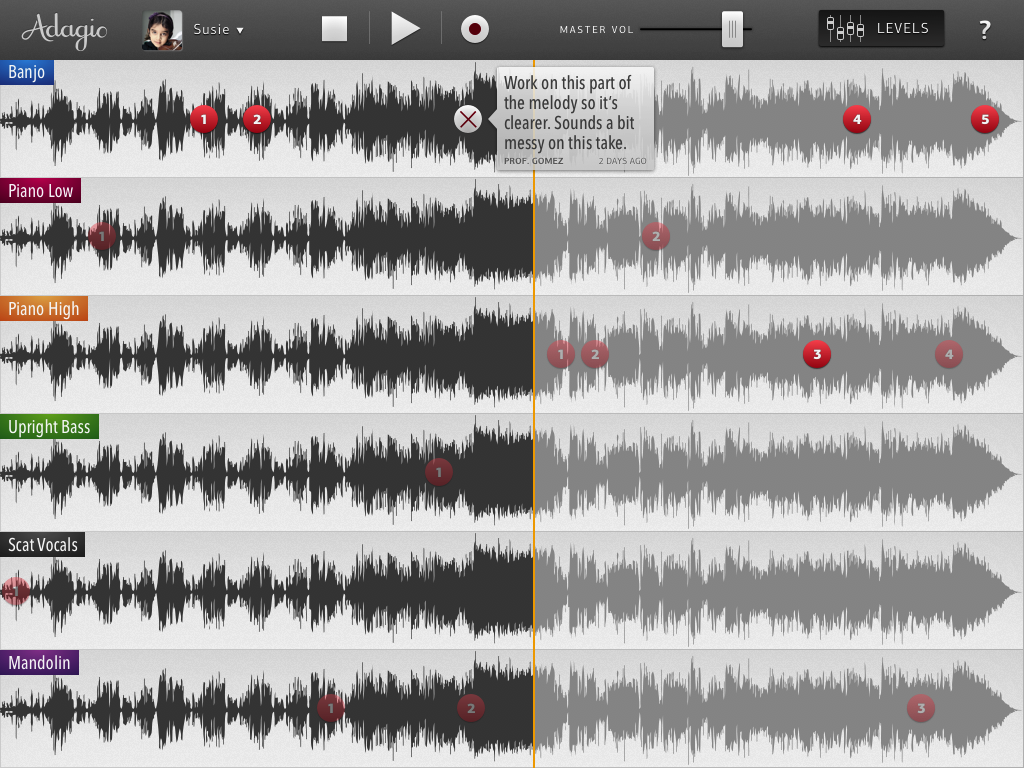Click the red Record button
This screenshot has height=768, width=1024.
[475, 29]
